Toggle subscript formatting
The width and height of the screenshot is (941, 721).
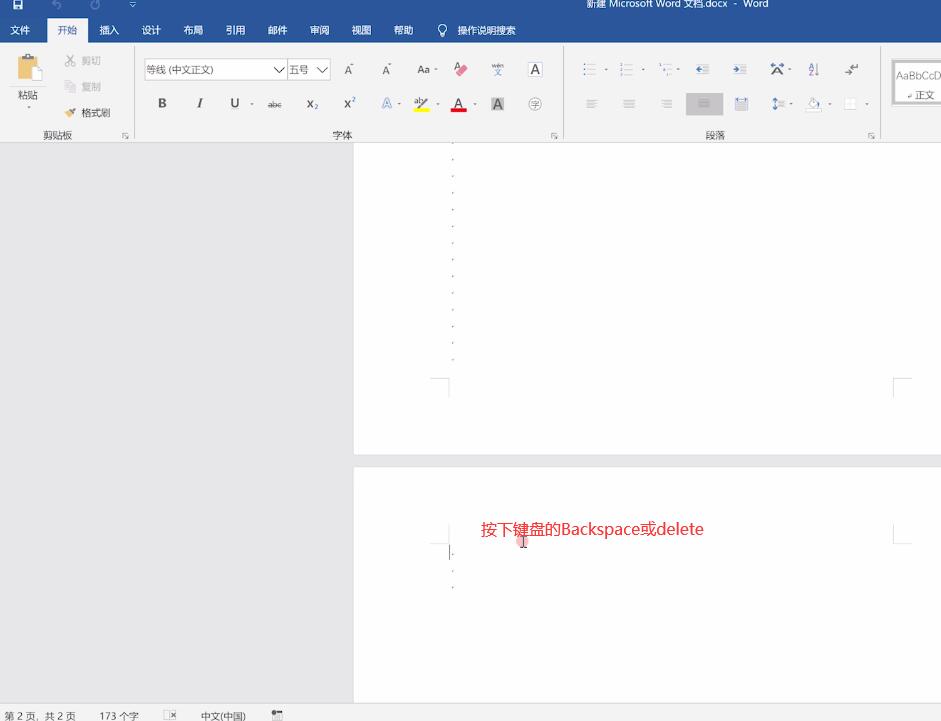click(x=312, y=104)
